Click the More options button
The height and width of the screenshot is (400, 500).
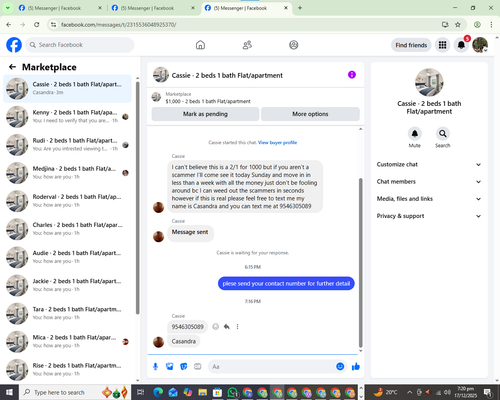310,114
